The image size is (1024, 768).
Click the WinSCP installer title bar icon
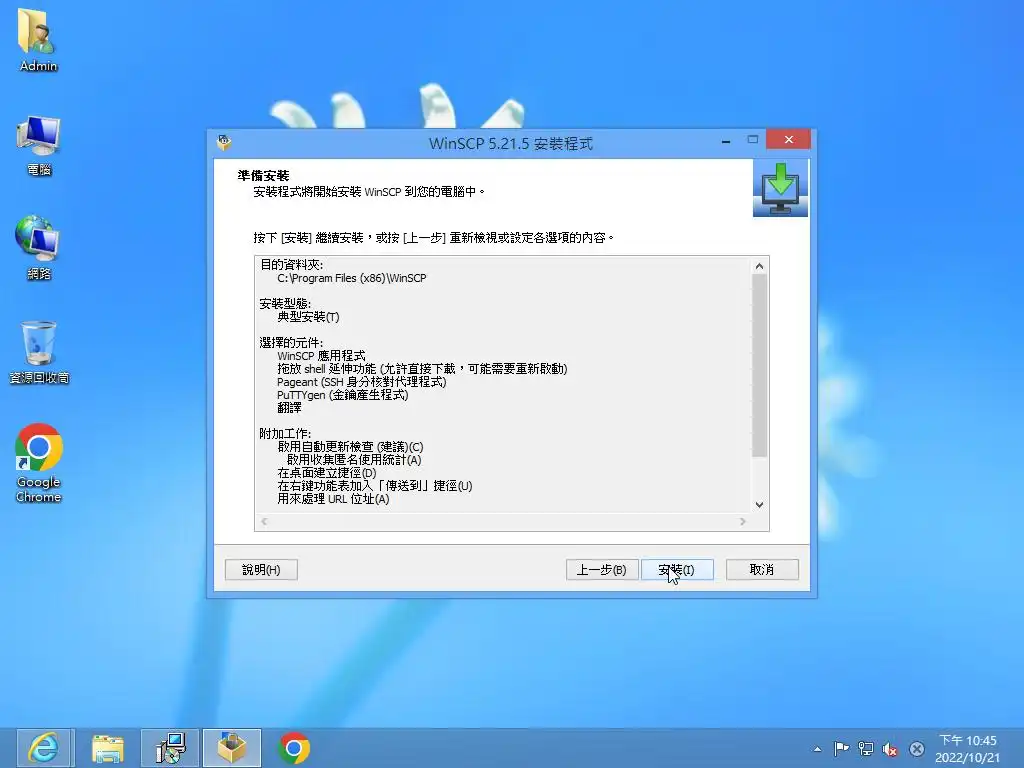pyautogui.click(x=224, y=142)
